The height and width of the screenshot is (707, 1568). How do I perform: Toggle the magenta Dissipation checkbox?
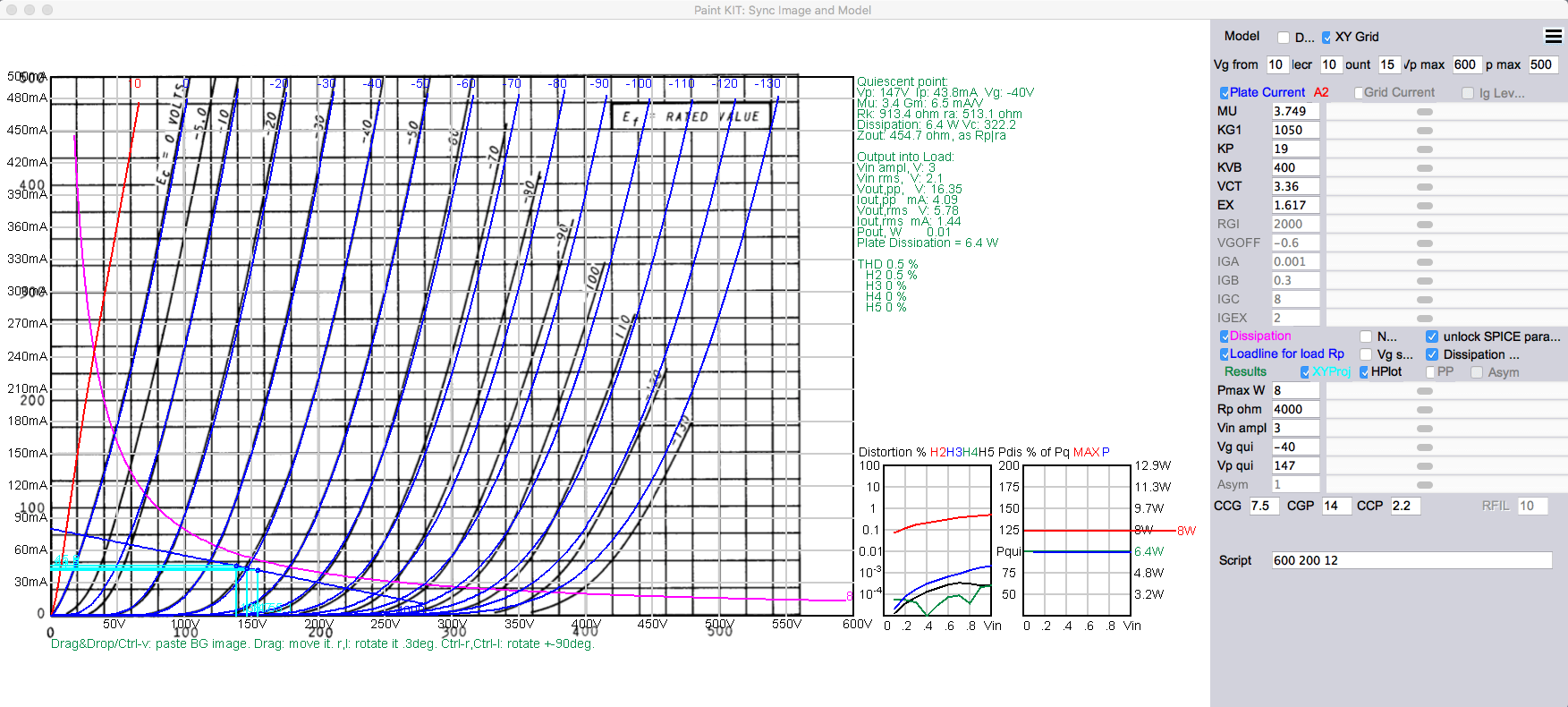tap(1225, 336)
